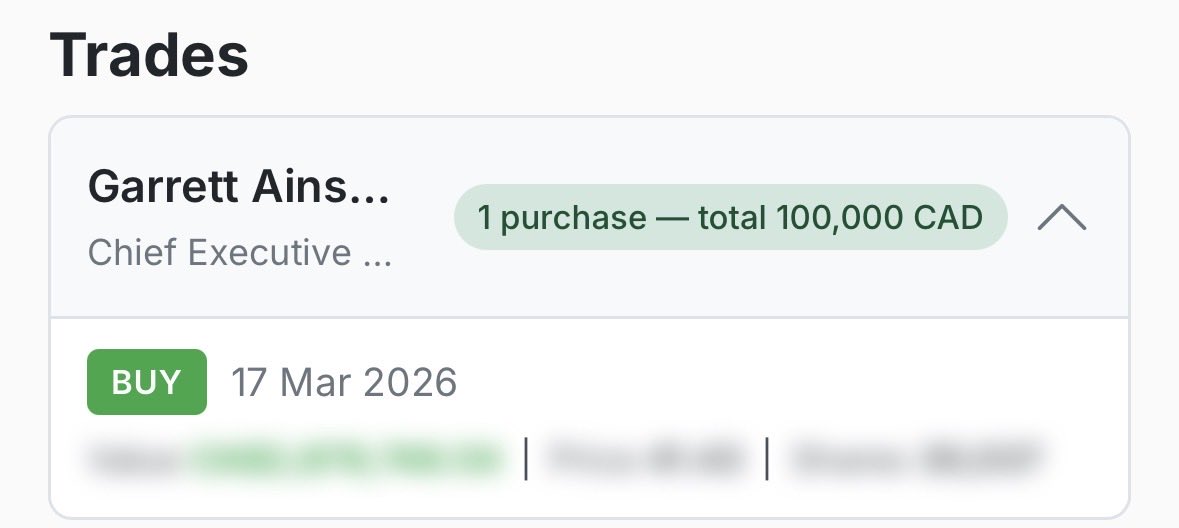Click the 1 purchase total 100,000 CAD badge
The image size is (1179, 528).
click(x=730, y=217)
